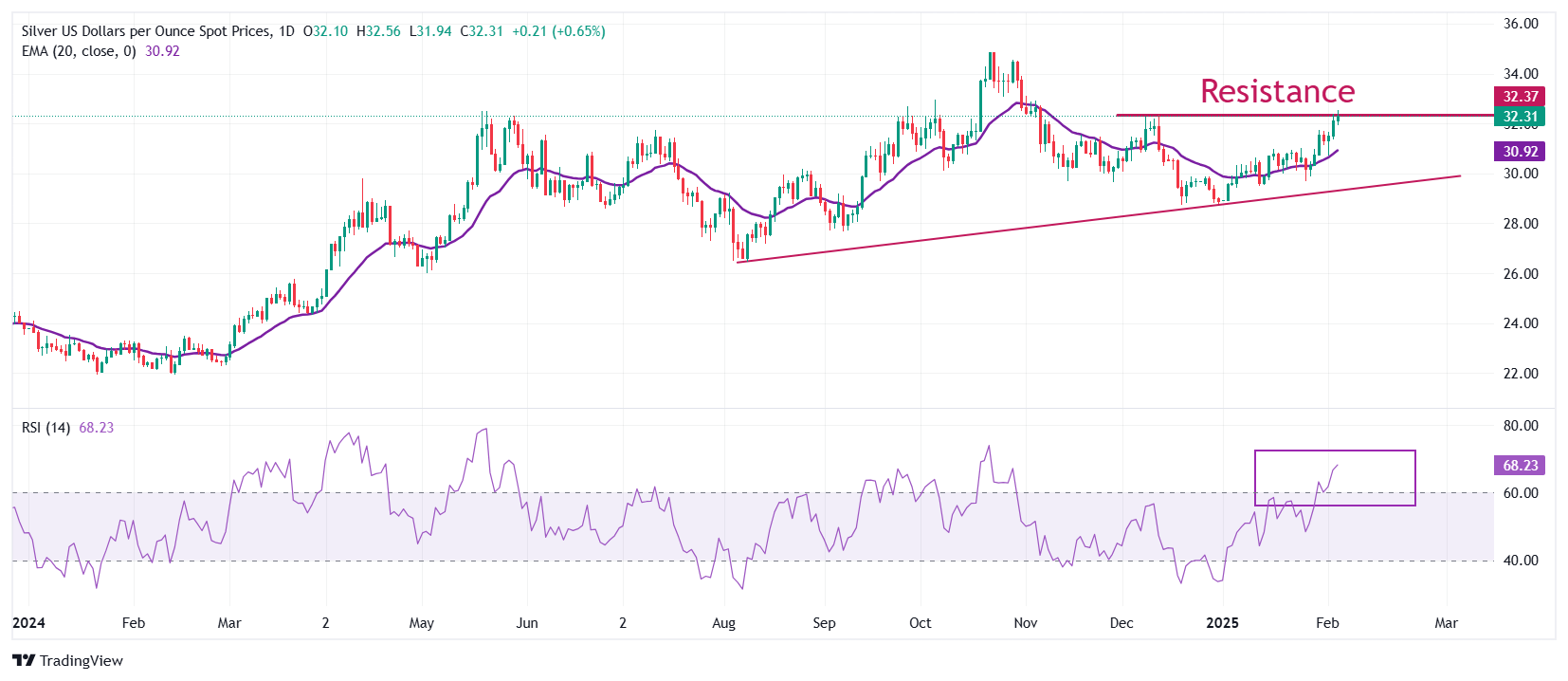The image size is (1568, 681).
Task: Select the "Resistance" text annotation
Action: tap(1277, 91)
